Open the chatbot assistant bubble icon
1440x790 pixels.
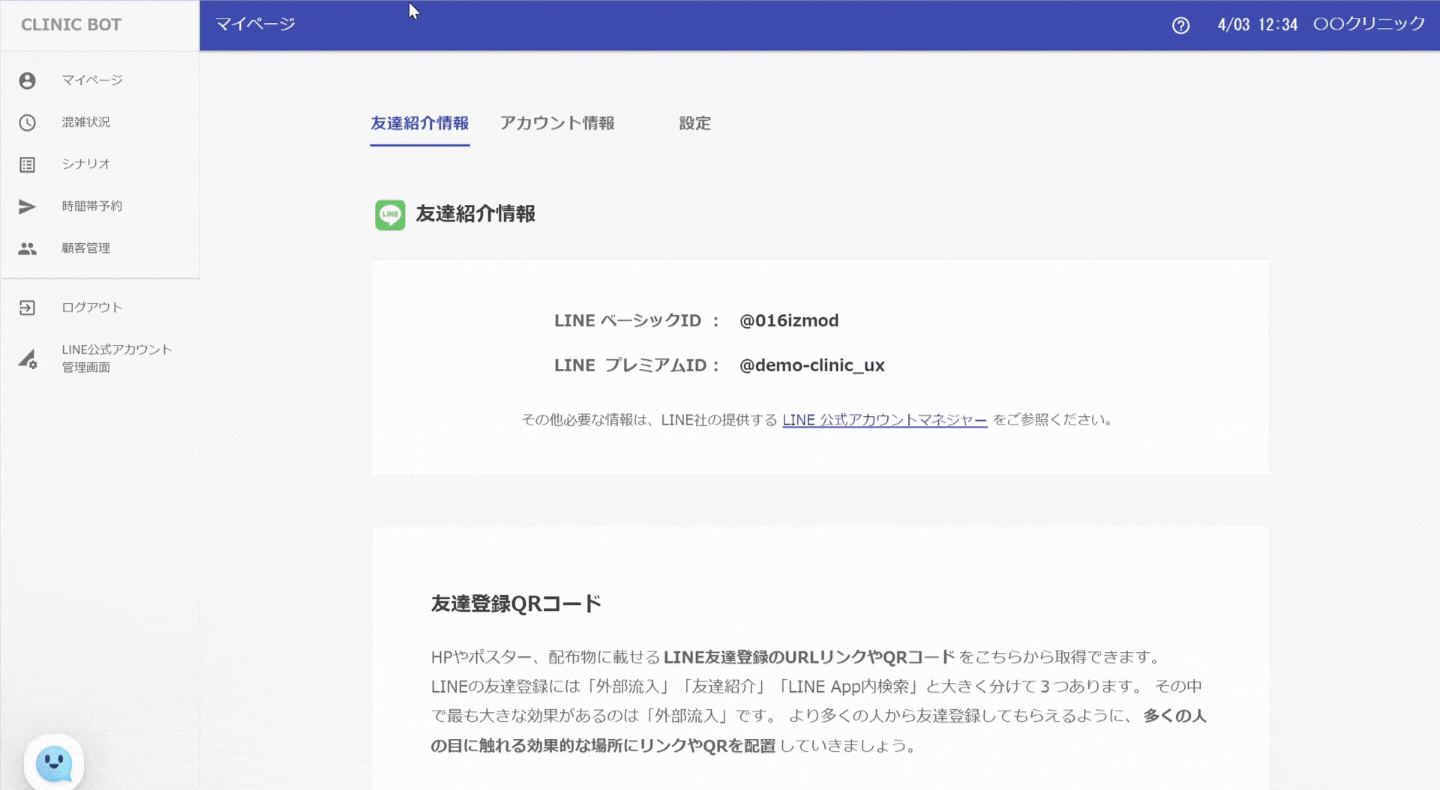[x=54, y=765]
